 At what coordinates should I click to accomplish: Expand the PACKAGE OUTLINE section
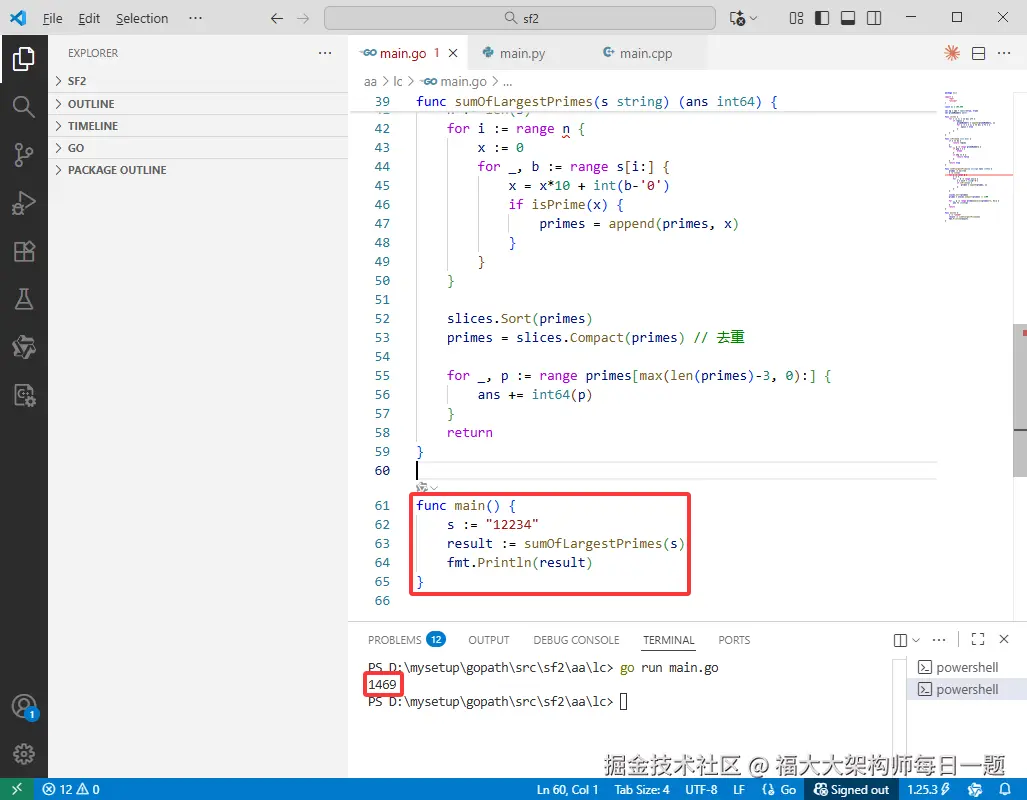coord(198,170)
